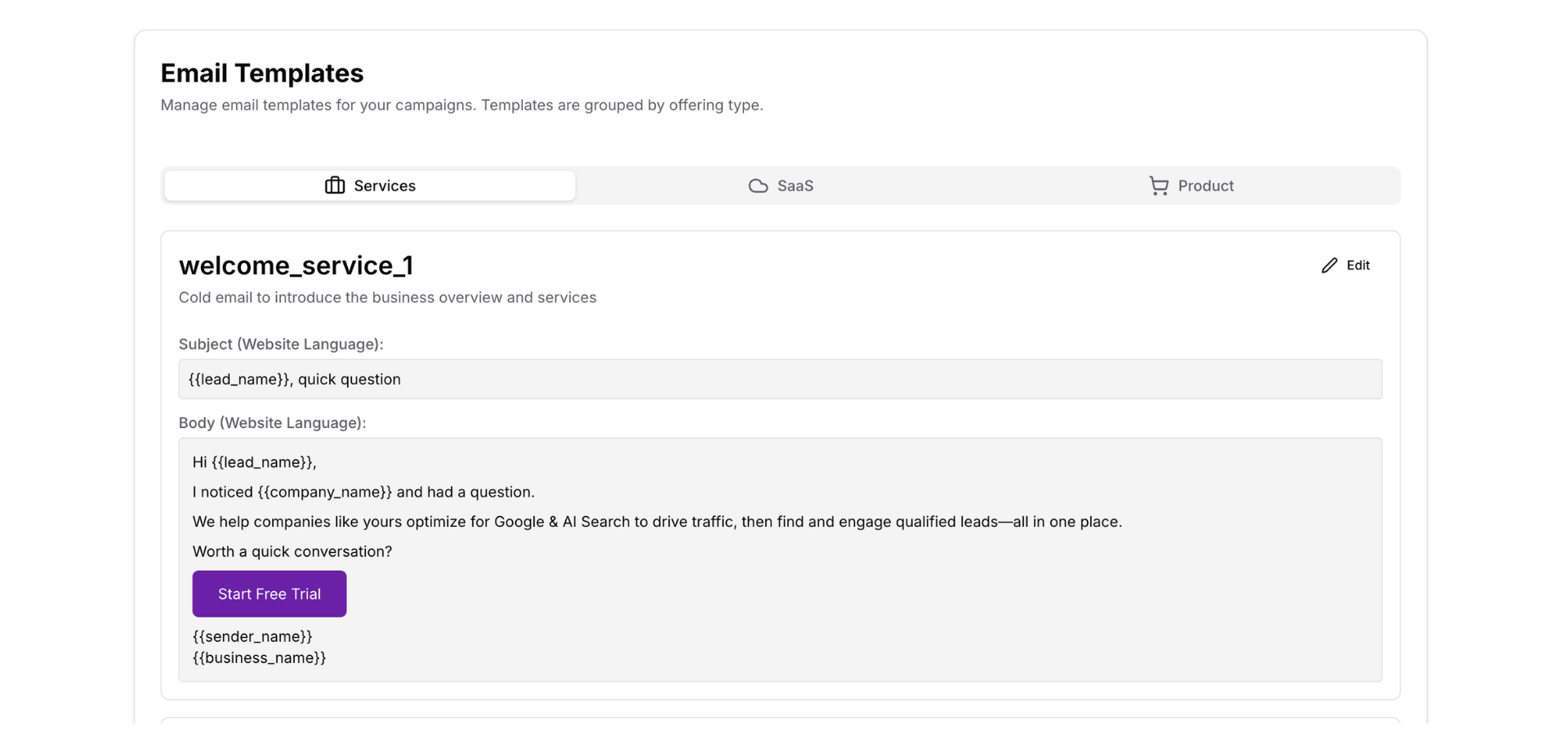
Task: Click the welcome_service_1 template title
Action: pyautogui.click(x=296, y=265)
